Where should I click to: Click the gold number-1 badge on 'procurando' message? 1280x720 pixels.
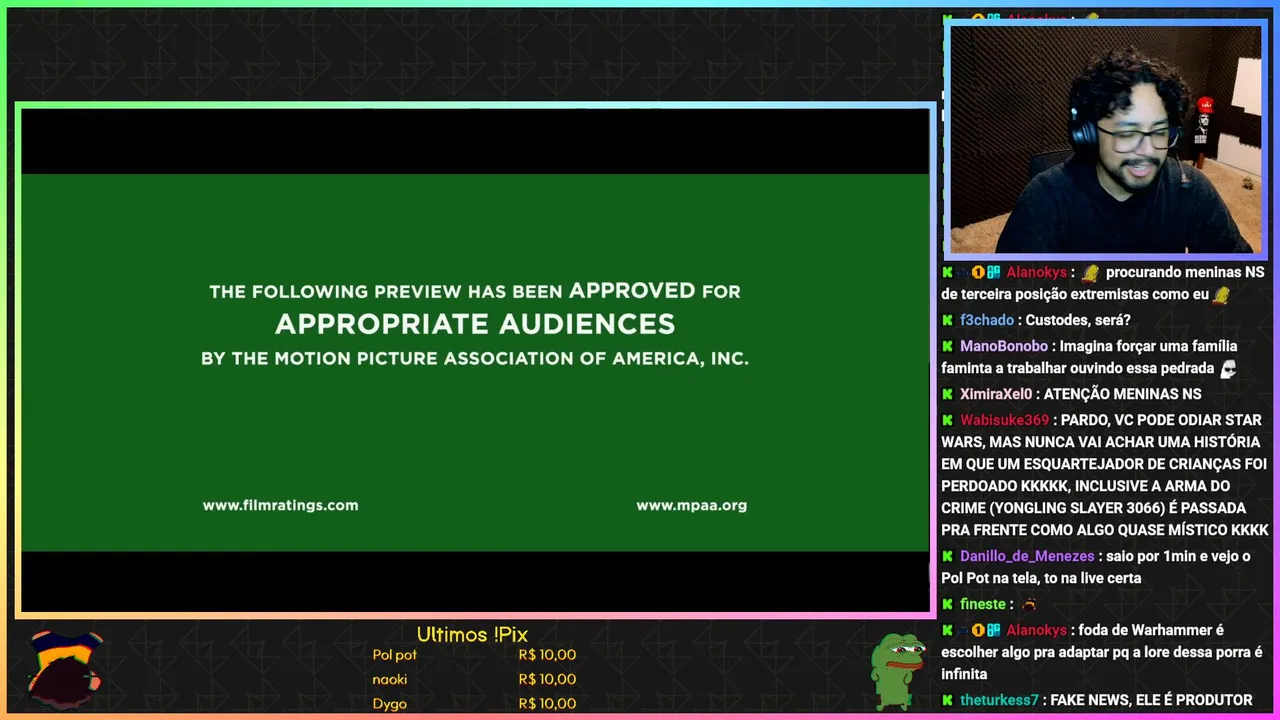point(978,272)
